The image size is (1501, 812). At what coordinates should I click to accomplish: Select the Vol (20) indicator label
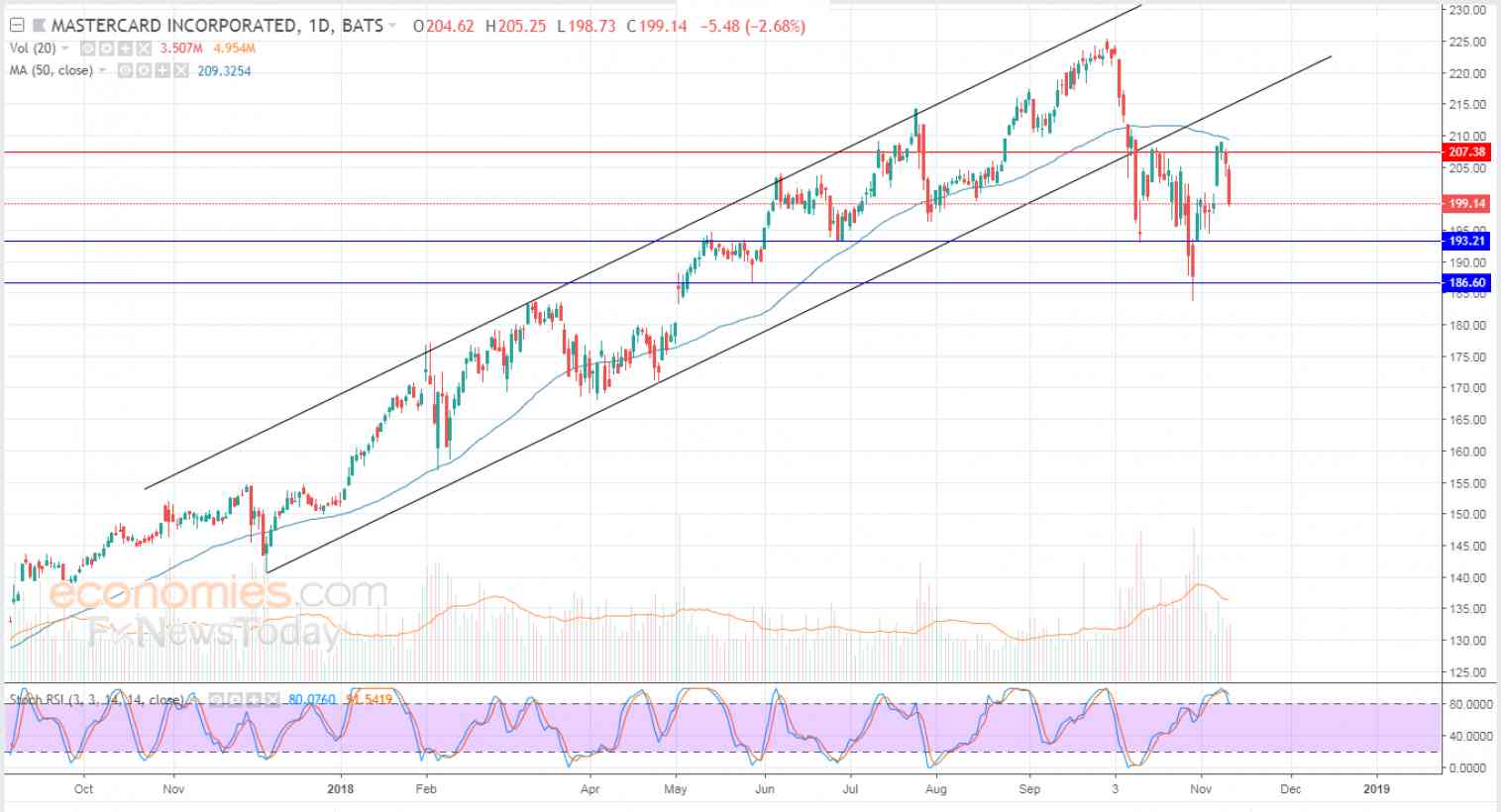33,49
